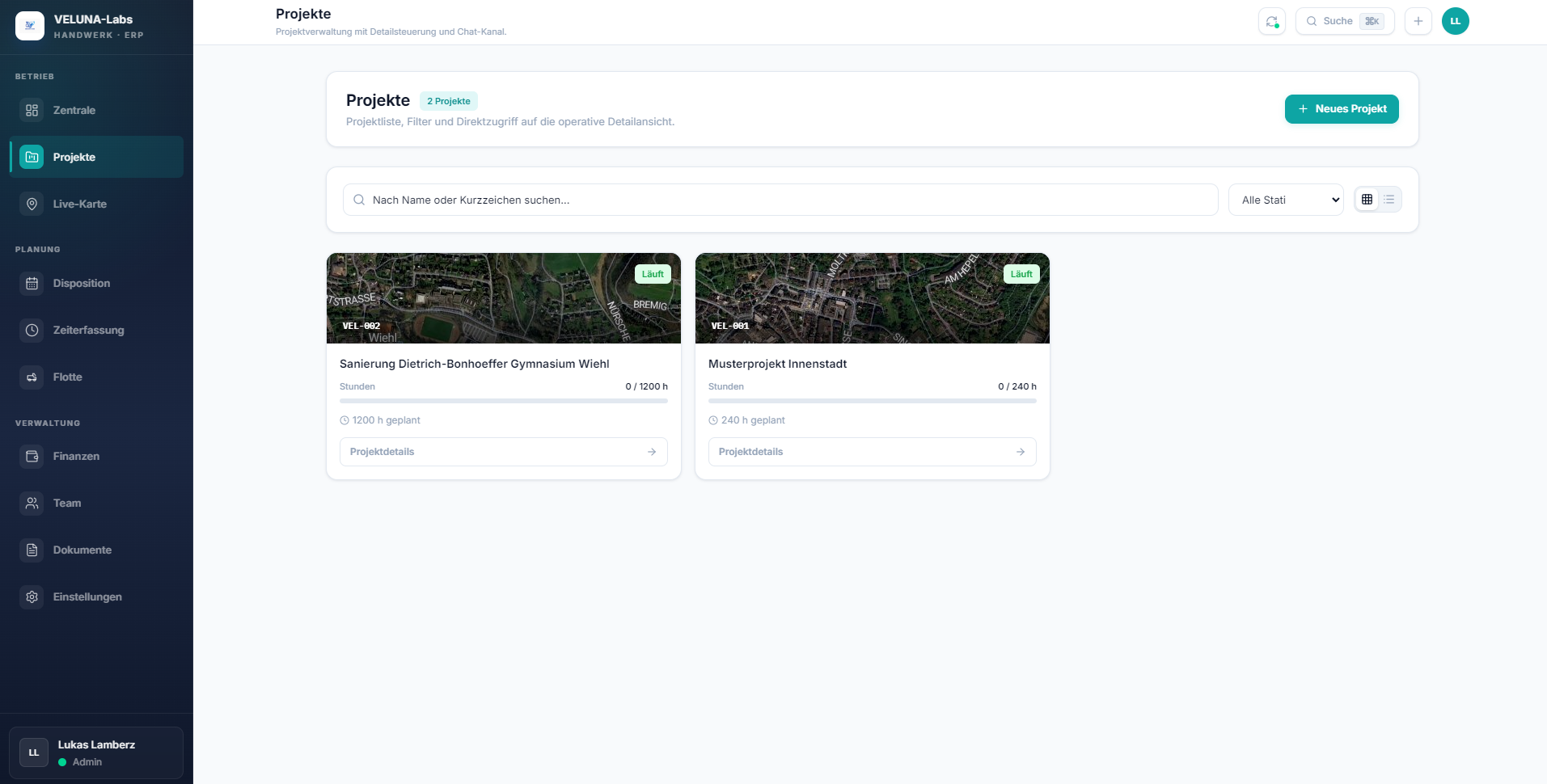
Task: Click the sync refresh icon in header
Action: (1271, 22)
